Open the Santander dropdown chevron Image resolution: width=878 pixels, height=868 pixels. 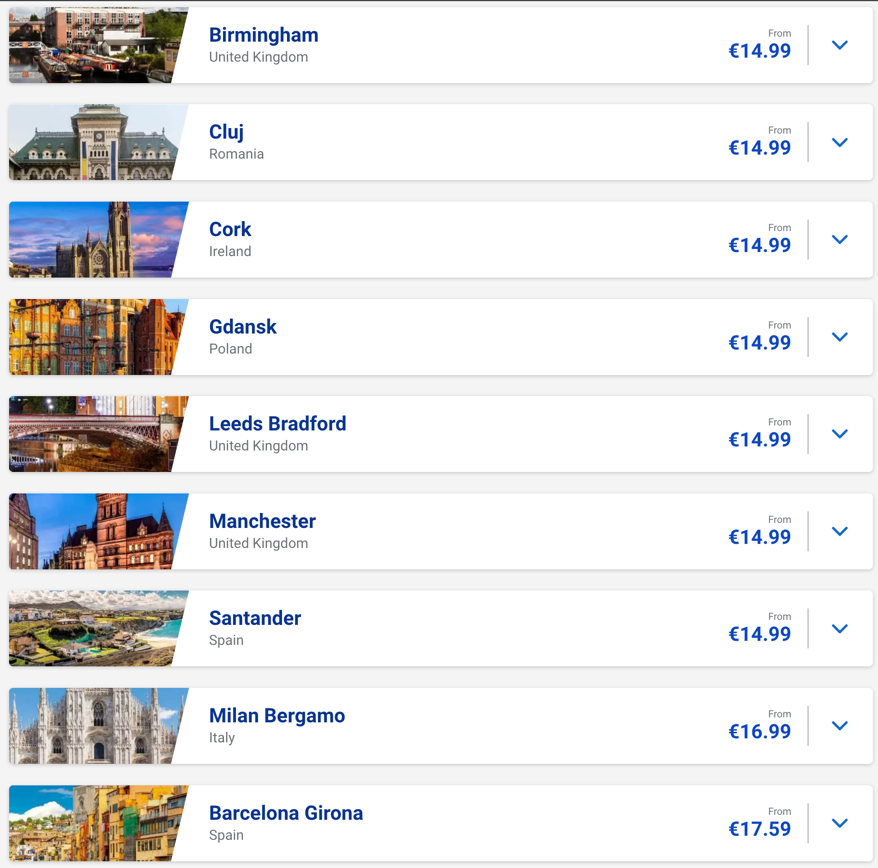[840, 628]
